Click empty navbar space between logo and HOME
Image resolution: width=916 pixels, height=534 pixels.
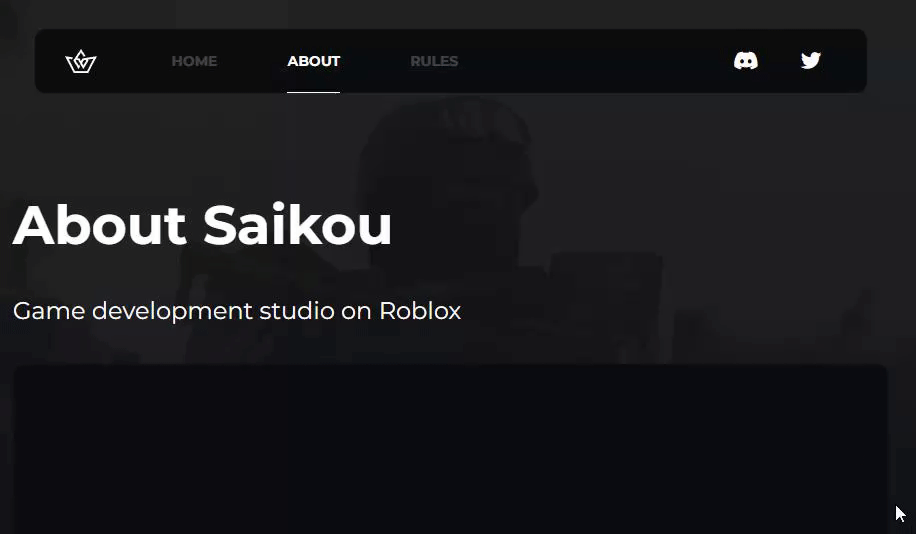134,61
